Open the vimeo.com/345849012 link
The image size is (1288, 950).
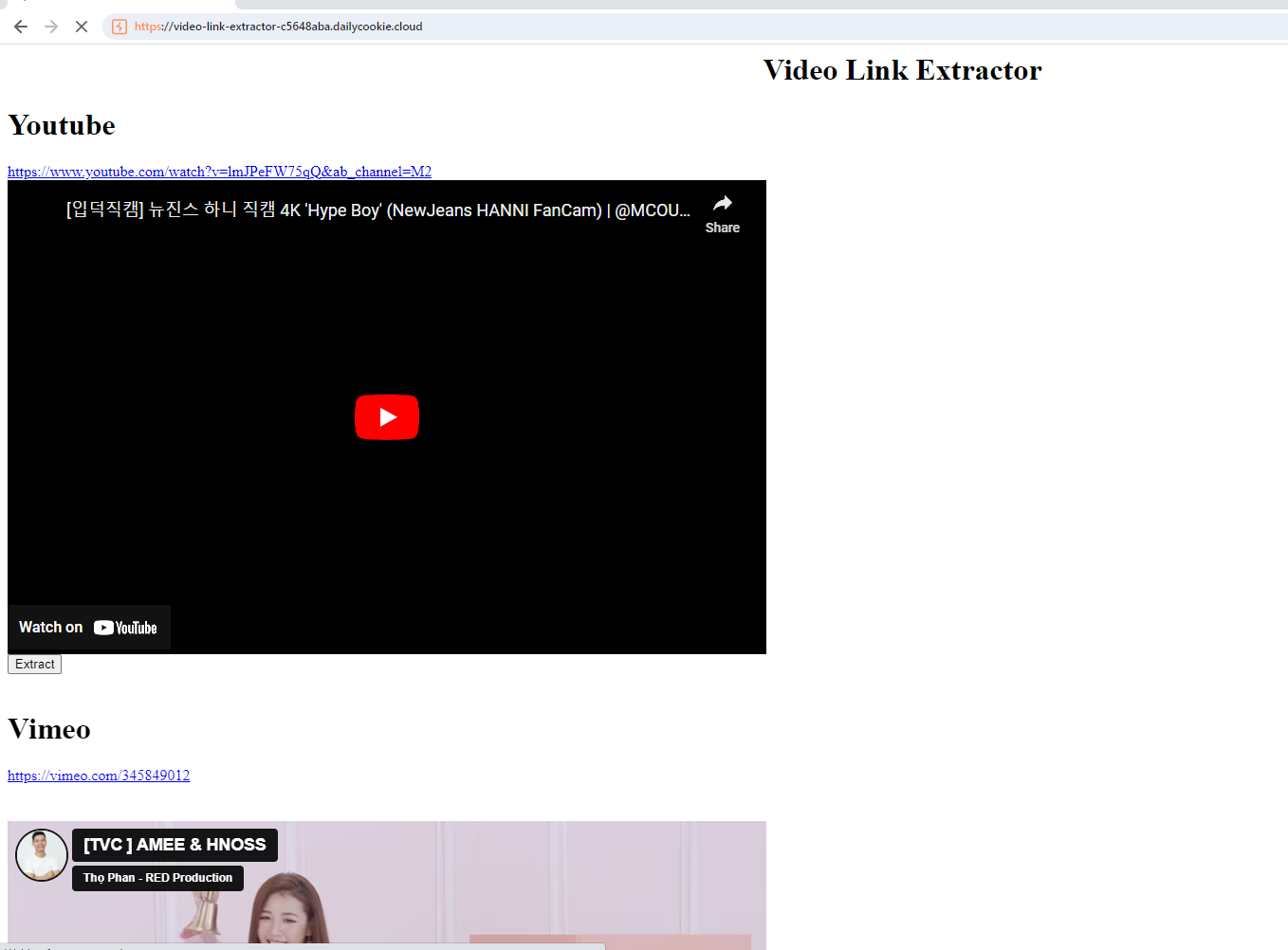pyautogui.click(x=99, y=776)
